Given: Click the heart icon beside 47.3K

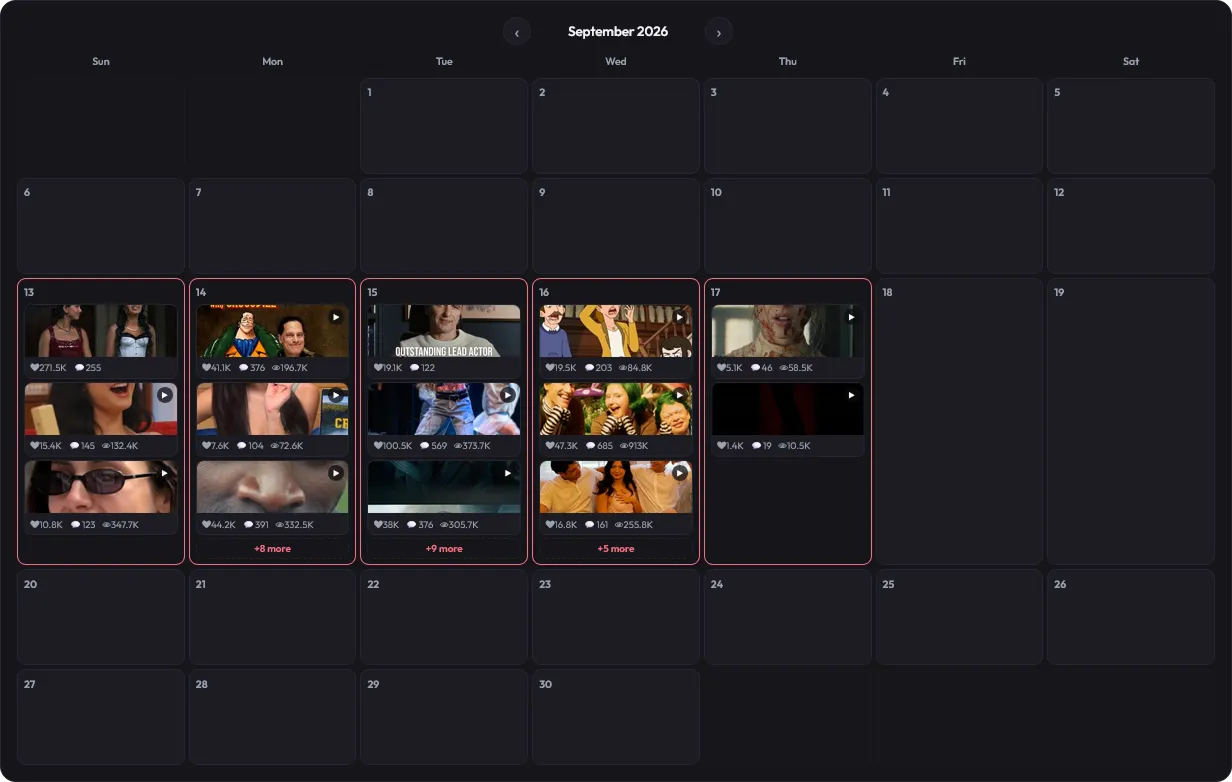Looking at the screenshot, I should pos(550,446).
